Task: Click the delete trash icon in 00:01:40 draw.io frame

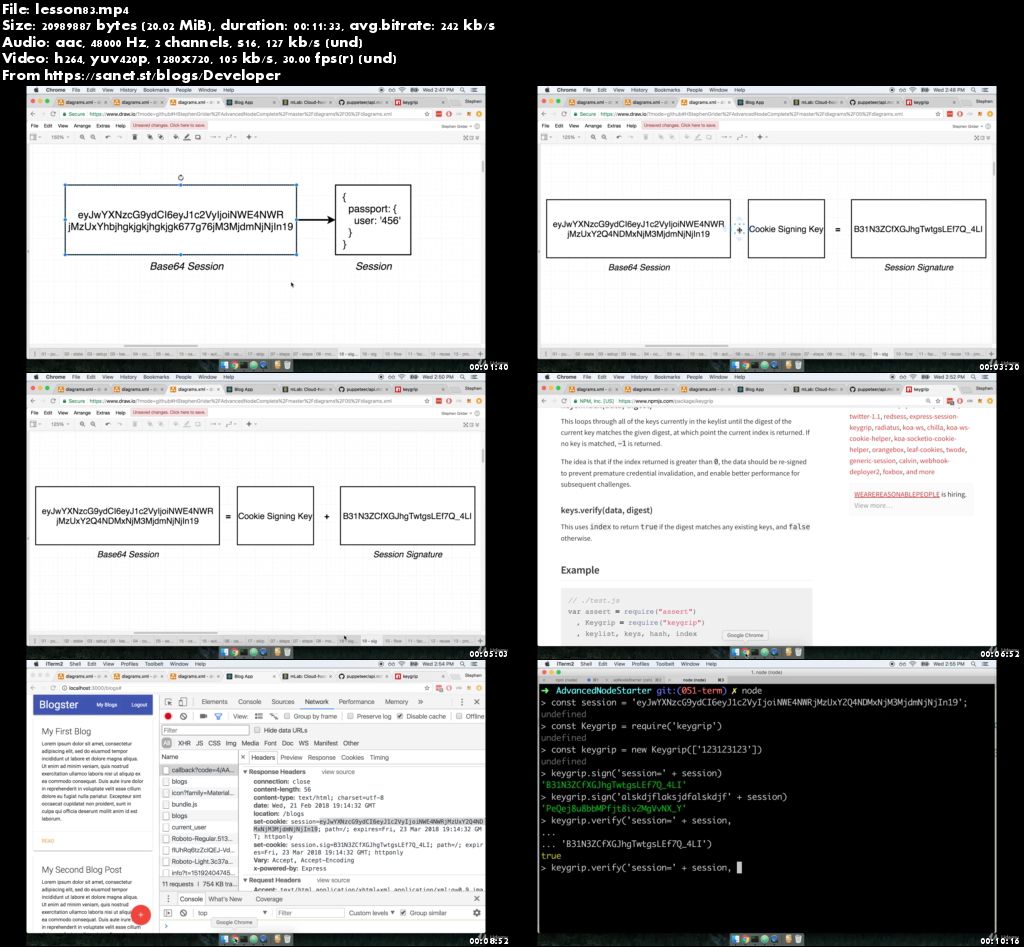Action: coord(135,137)
